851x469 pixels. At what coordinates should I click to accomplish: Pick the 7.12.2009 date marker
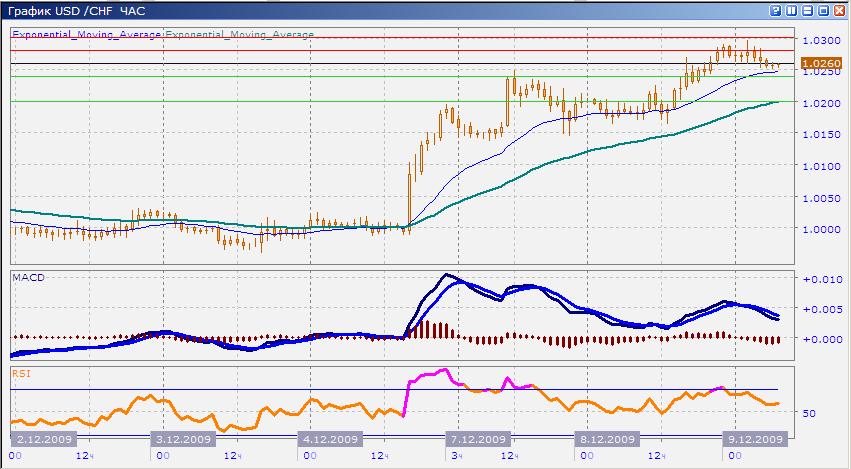477,439
